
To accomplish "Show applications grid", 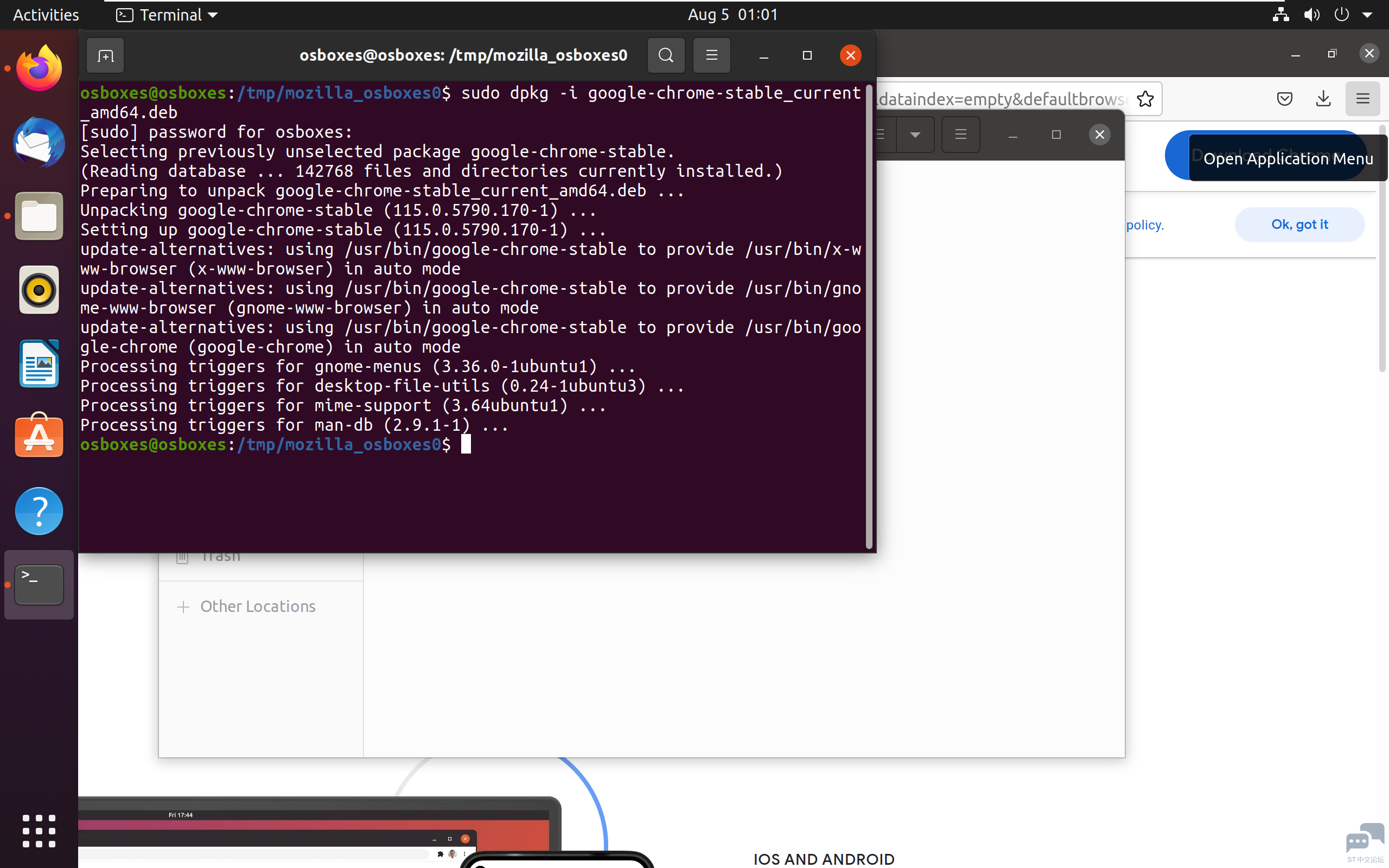I will (x=39, y=831).
